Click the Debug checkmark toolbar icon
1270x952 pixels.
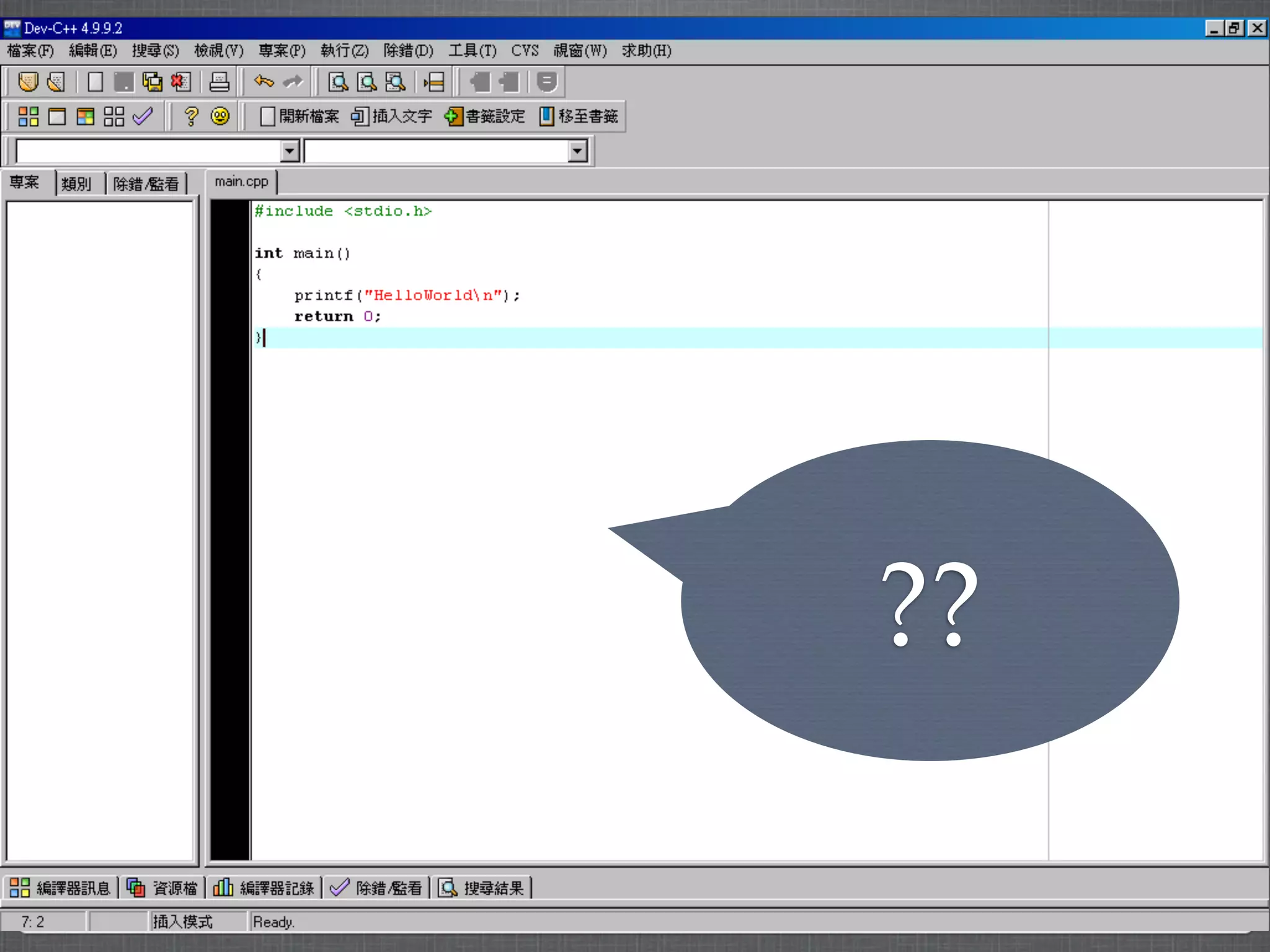[x=143, y=117]
